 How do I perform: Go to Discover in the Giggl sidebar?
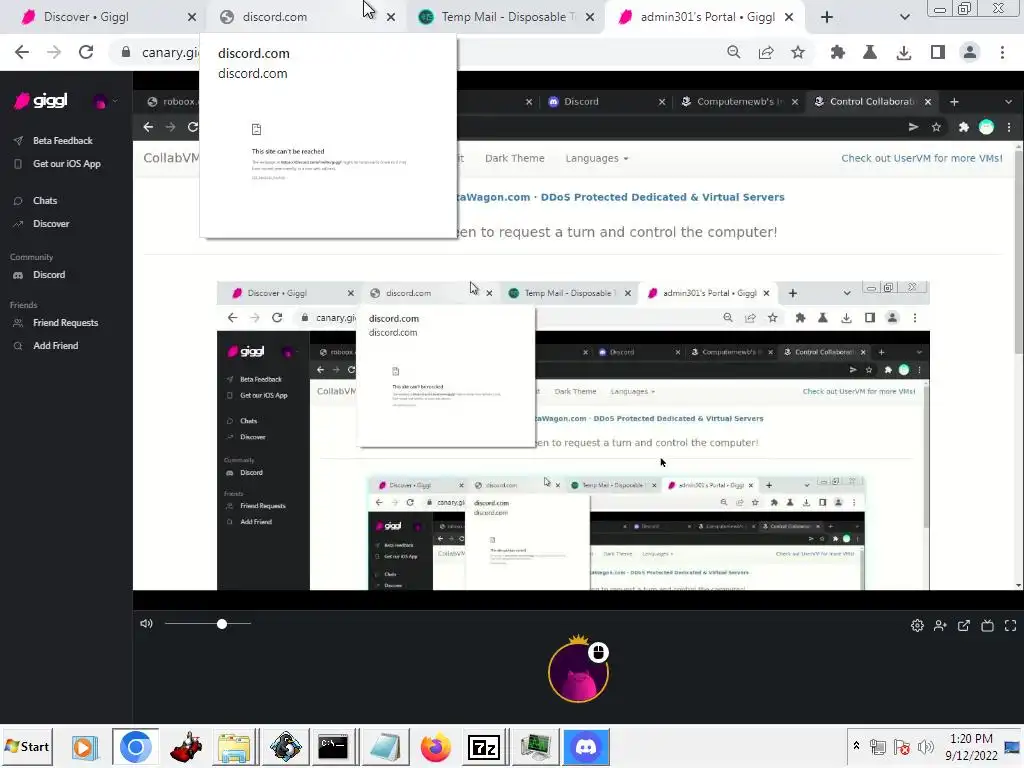(x=51, y=224)
